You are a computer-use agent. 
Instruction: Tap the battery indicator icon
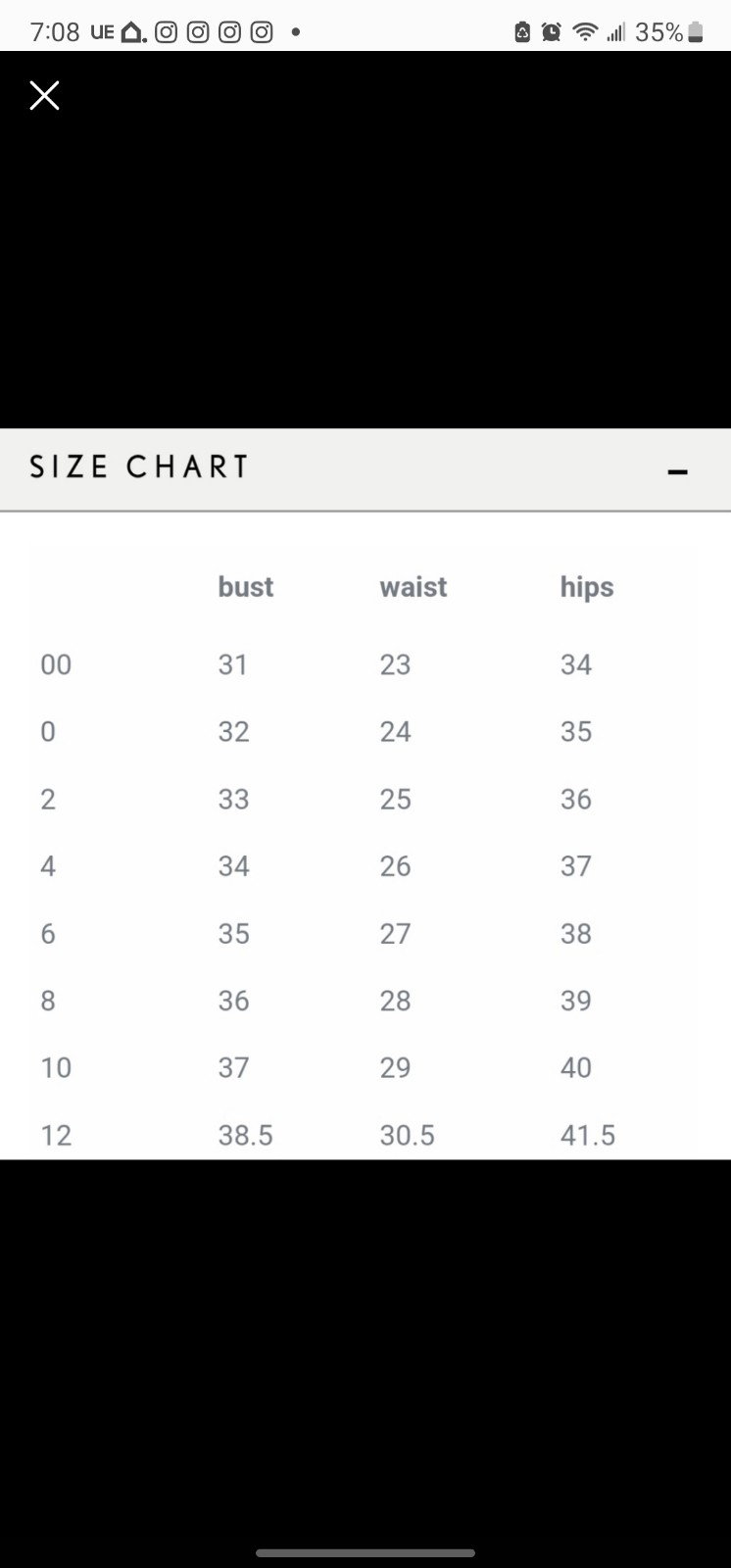(696, 32)
